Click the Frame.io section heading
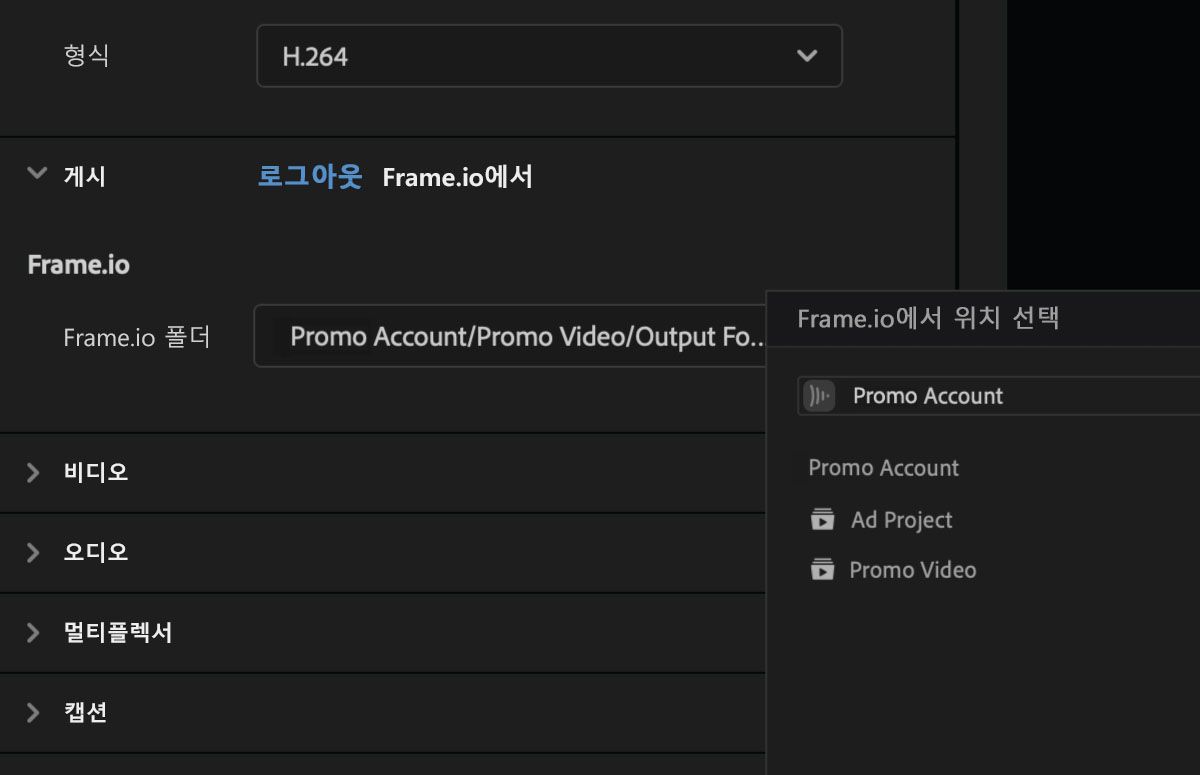Screen dimensions: 1200x775 [x=79, y=265]
